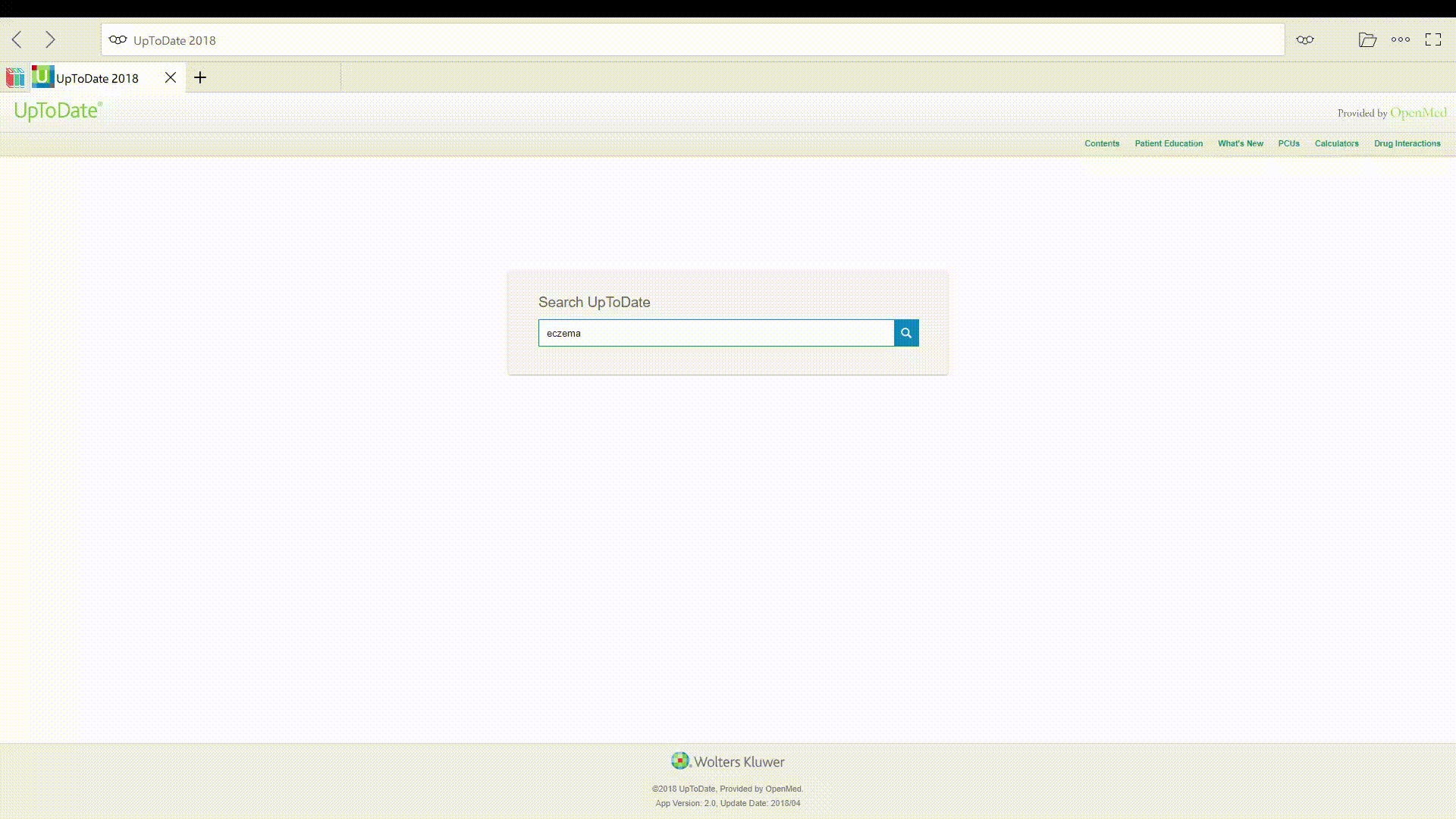Open the three-dot more options menu

pos(1401,39)
